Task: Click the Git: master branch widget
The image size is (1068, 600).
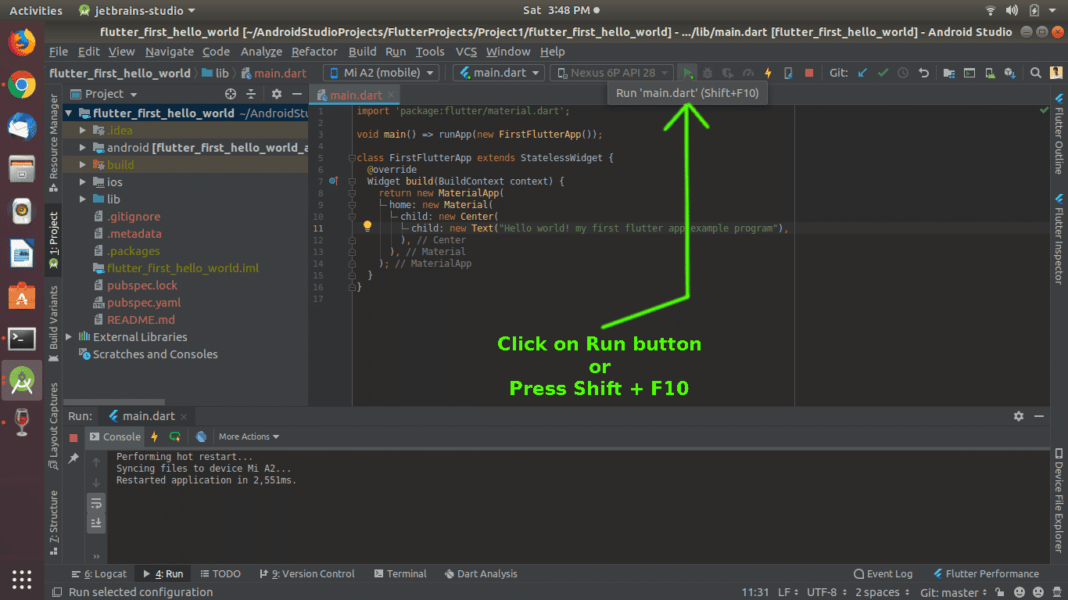Action: click(950, 592)
